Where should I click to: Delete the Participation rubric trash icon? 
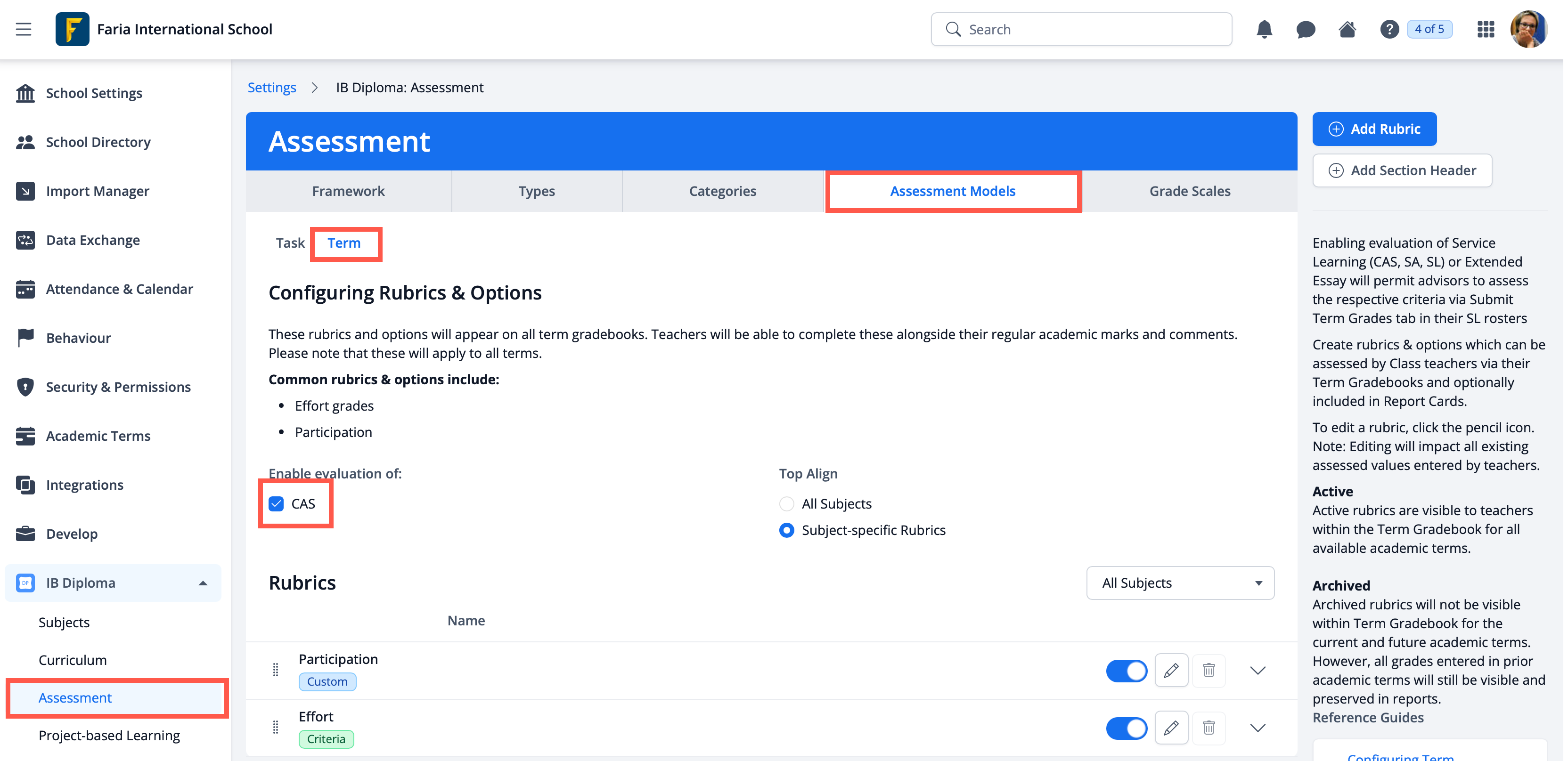pos(1209,671)
